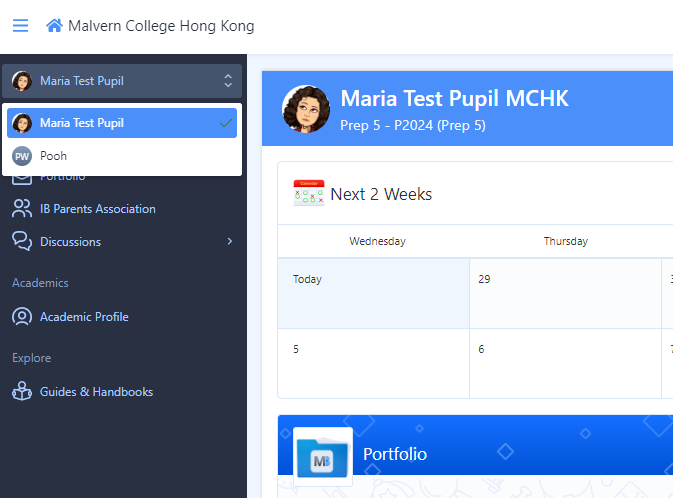673x498 pixels.
Task: Select the calendar cell for the 6th
Action: 565,364
